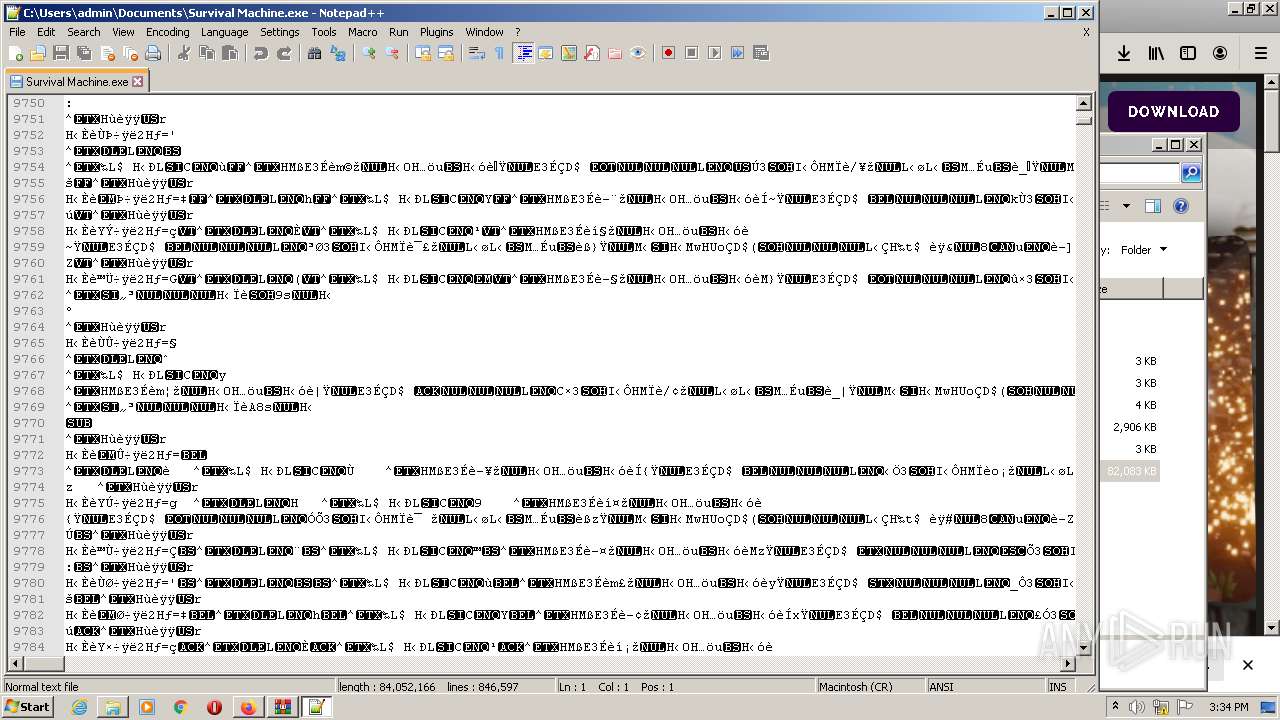Open the Plugins menu
This screenshot has width=1280, height=720.
pos(437,32)
